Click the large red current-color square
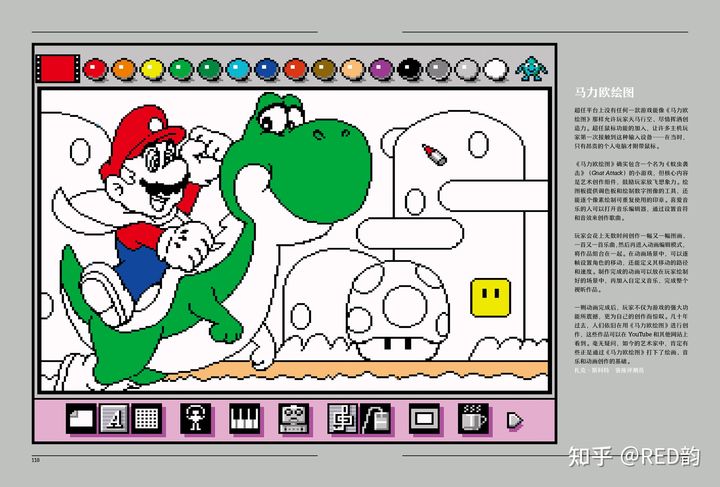The height and width of the screenshot is (487, 720). tap(58, 68)
